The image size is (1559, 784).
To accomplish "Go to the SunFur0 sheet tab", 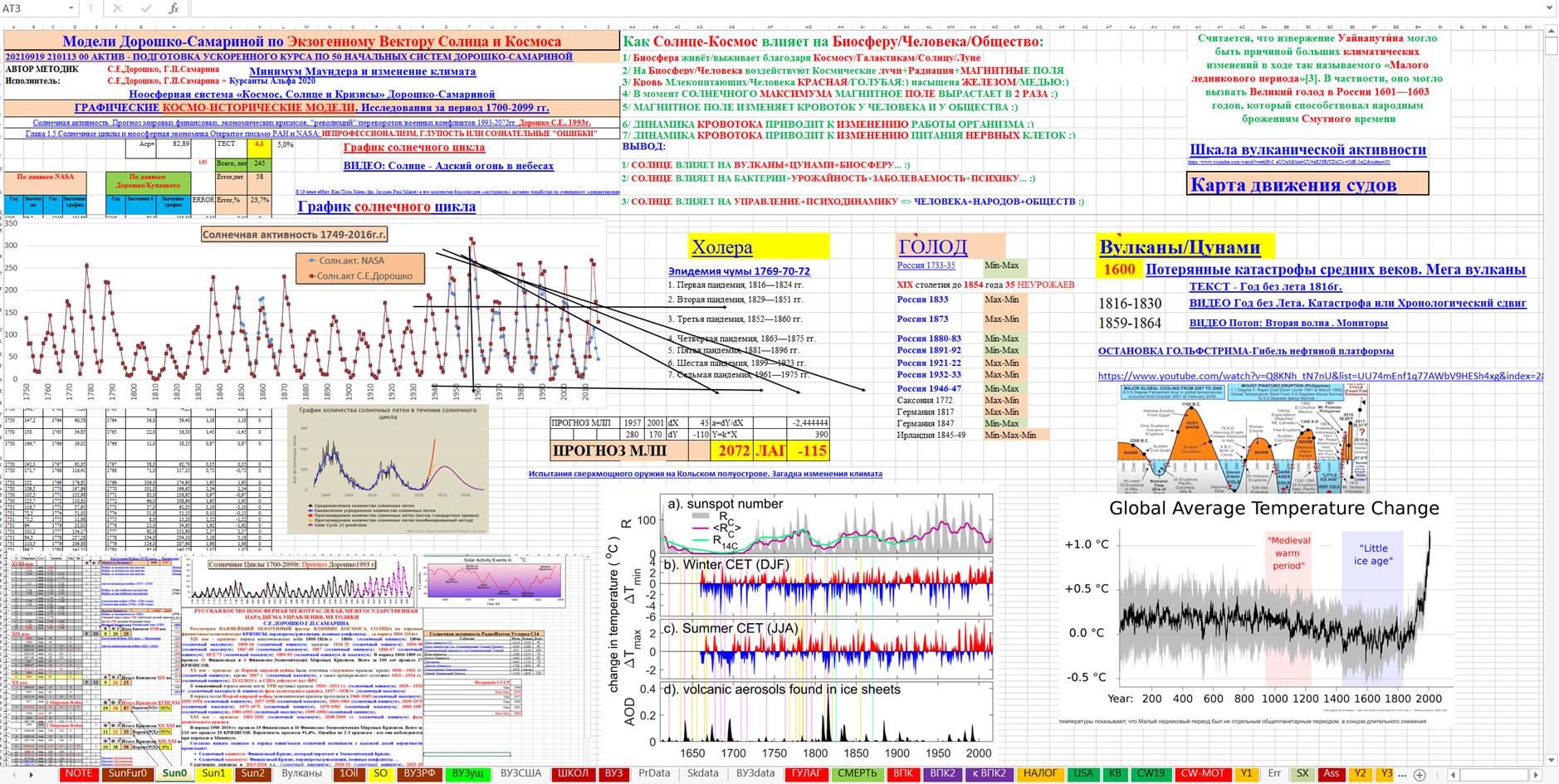I will pyautogui.click(x=127, y=773).
